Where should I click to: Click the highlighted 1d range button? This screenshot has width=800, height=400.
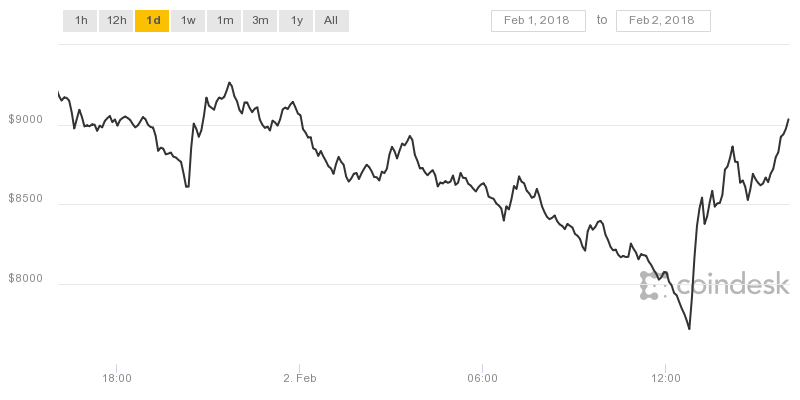coord(152,21)
